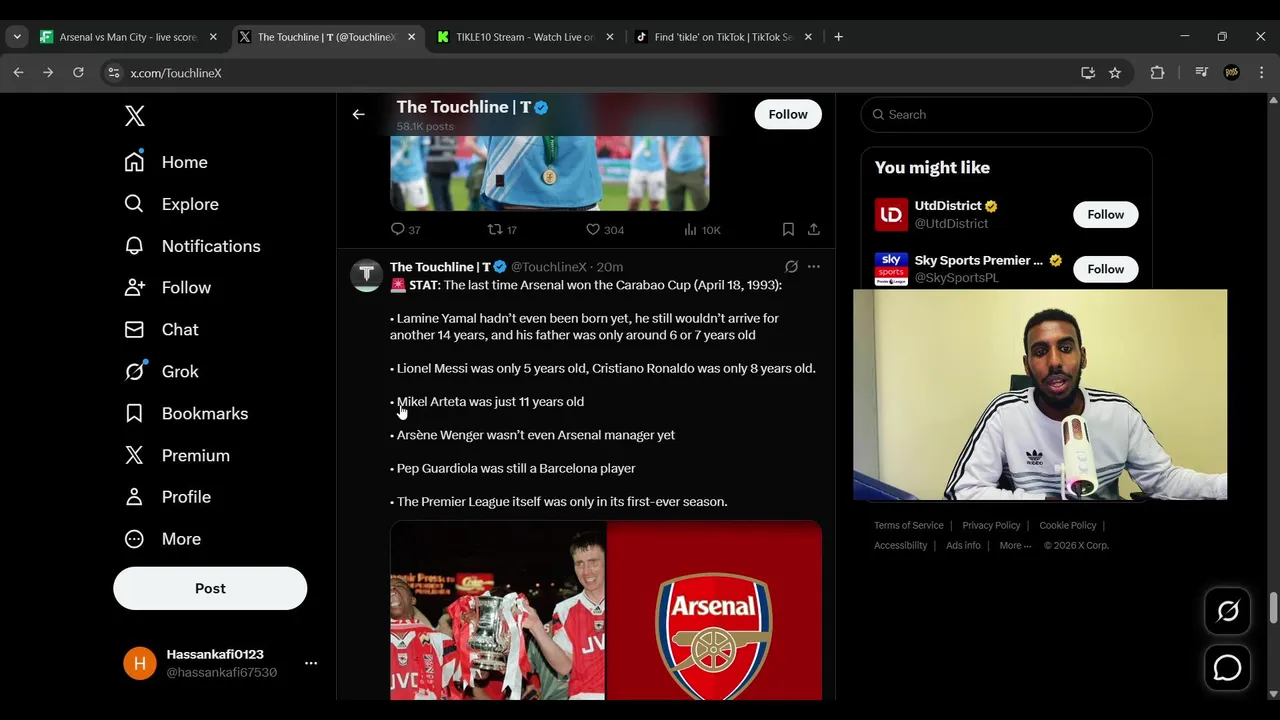This screenshot has width=1280, height=720.
Task: Open UtdDistrict profile avatar
Action: [x=891, y=215]
